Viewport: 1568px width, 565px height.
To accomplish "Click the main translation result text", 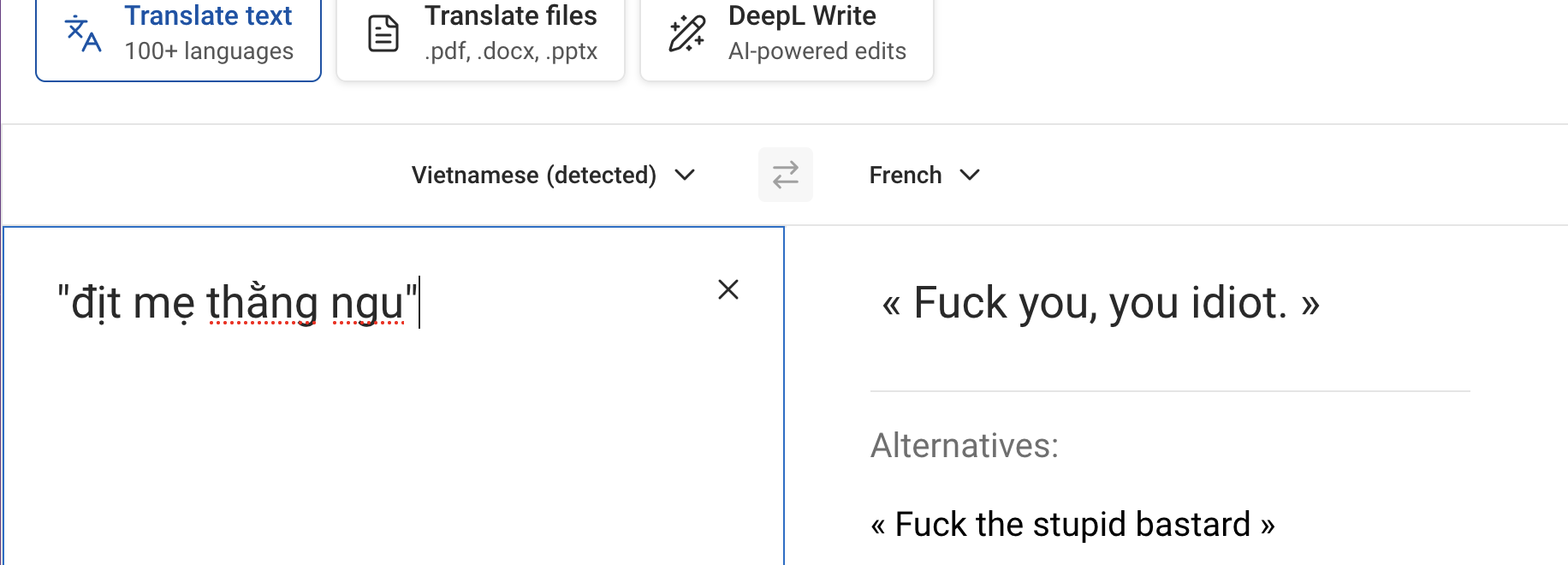I will click(1100, 303).
